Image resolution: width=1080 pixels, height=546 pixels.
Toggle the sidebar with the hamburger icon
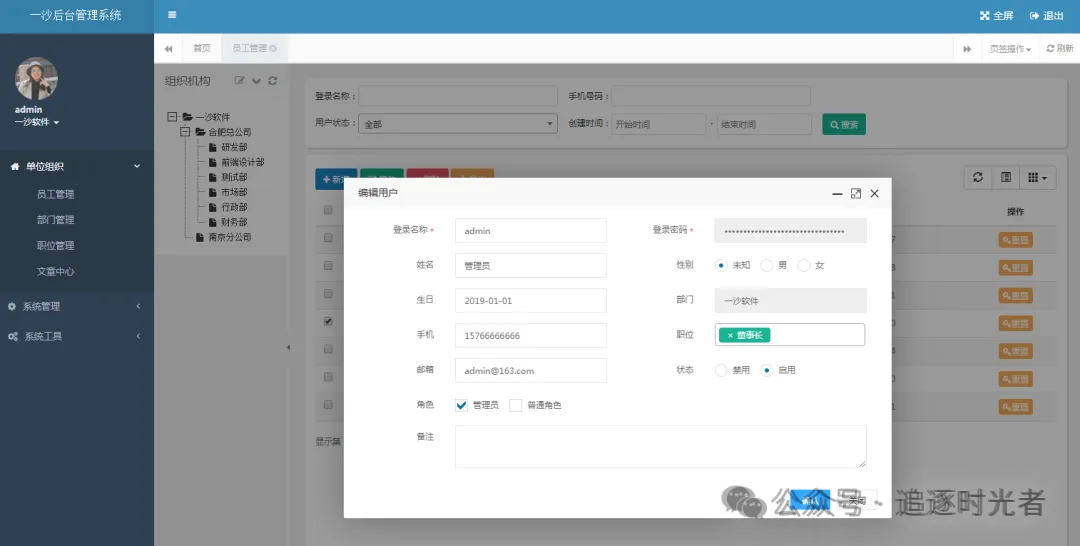[x=172, y=15]
